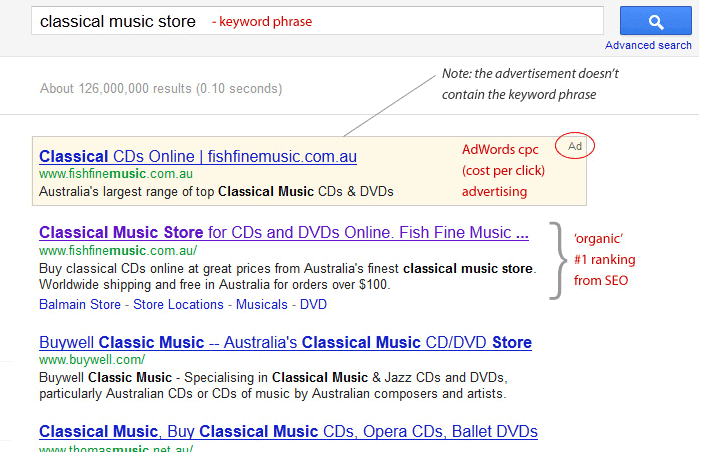Follow the Musicals sitelink
Image resolution: width=713 pixels, height=452 pixels.
coord(262,304)
